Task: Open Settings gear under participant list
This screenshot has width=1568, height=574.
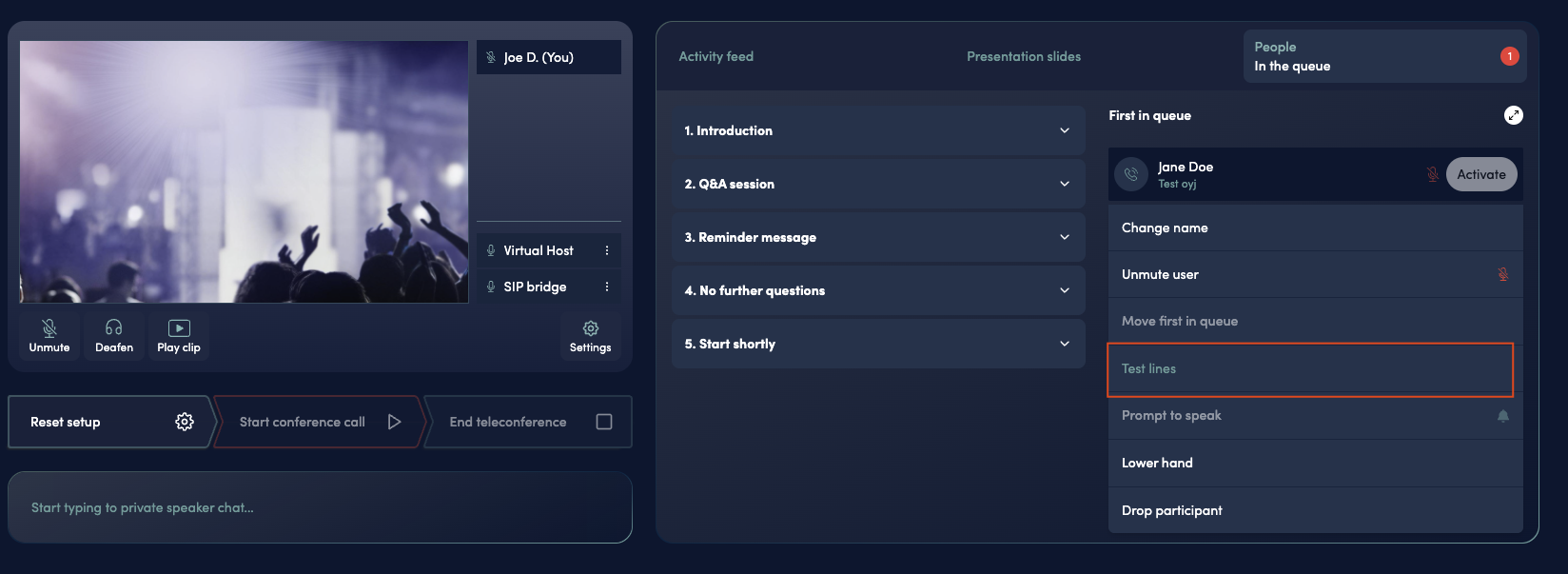Action: click(590, 329)
